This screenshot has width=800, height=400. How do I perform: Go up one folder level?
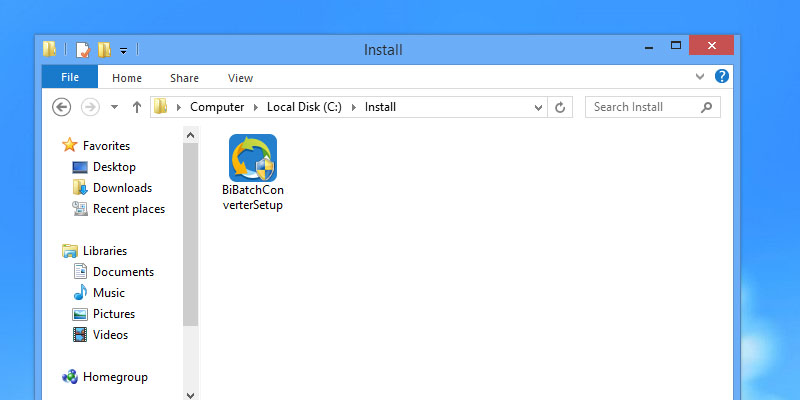point(137,107)
